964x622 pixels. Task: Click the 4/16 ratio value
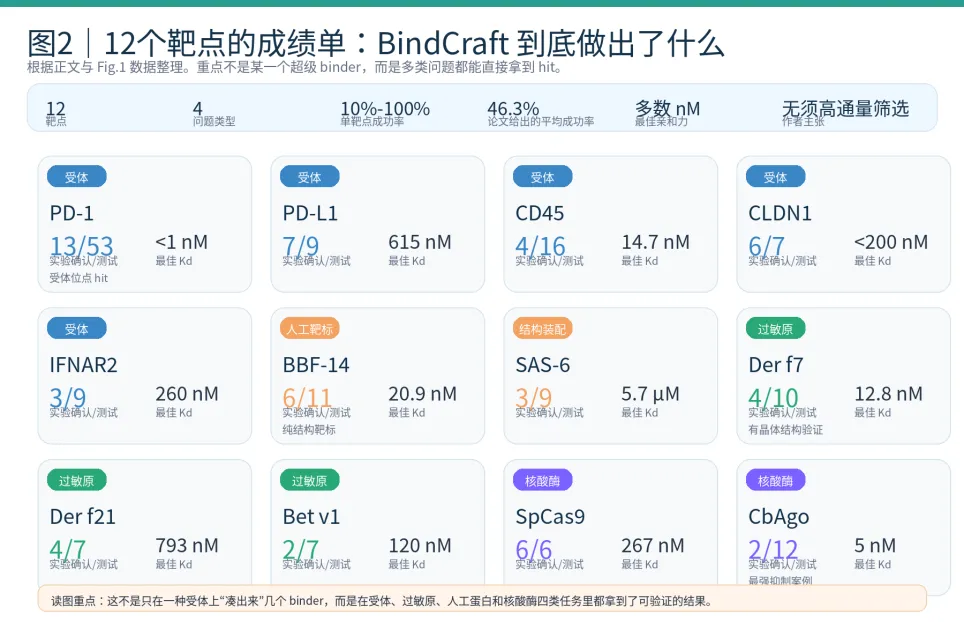(540, 246)
